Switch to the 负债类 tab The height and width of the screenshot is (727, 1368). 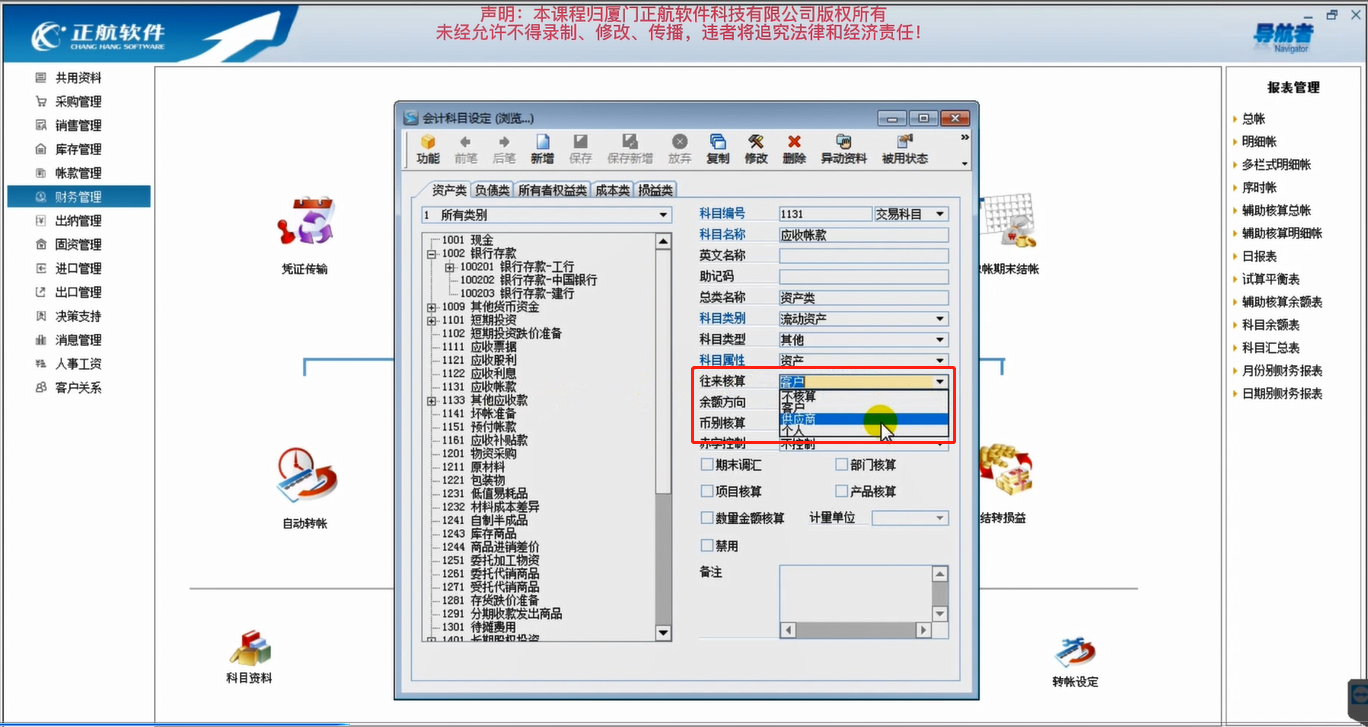click(x=492, y=190)
